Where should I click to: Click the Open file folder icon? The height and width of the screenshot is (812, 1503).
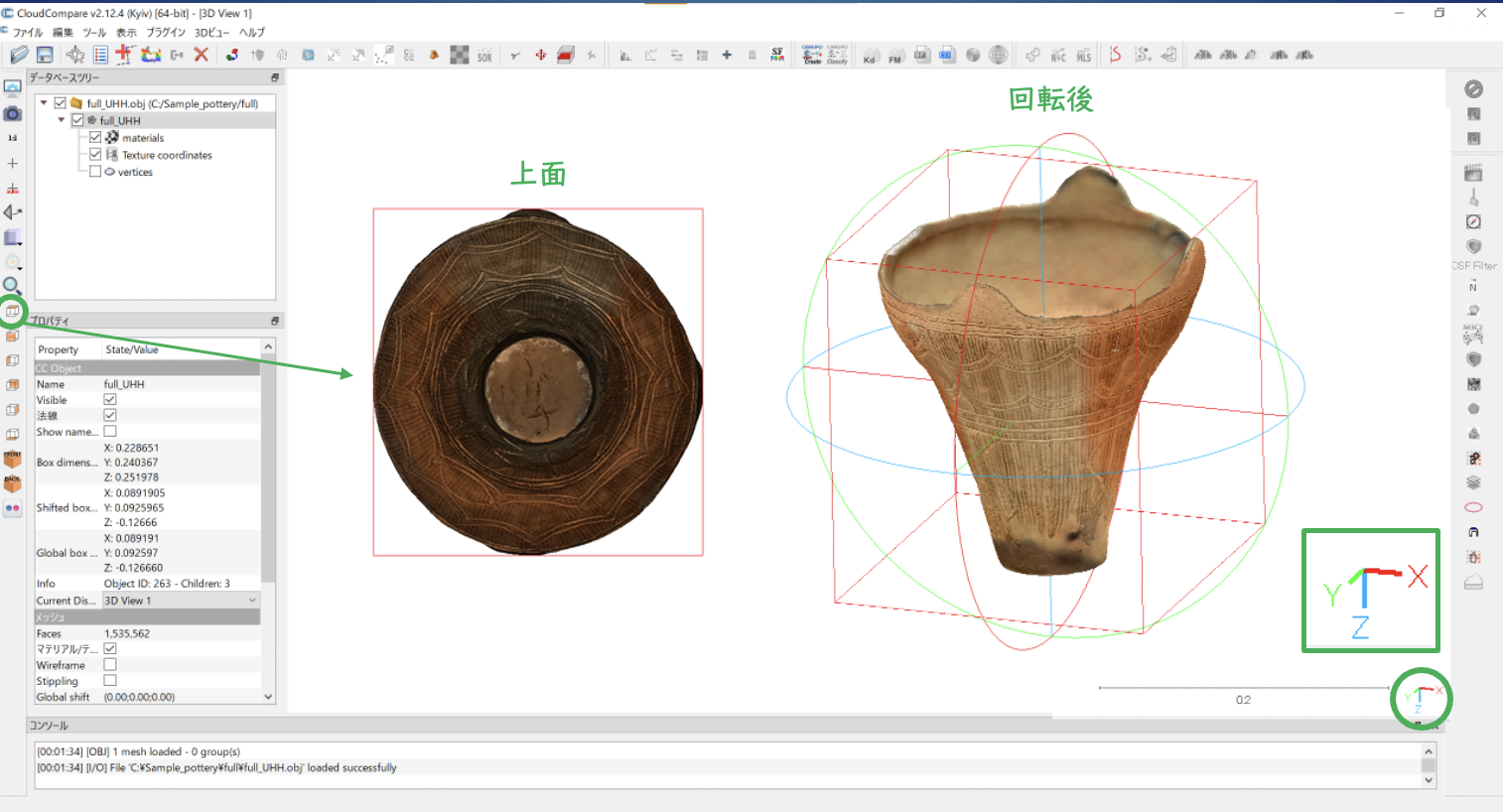point(19,55)
